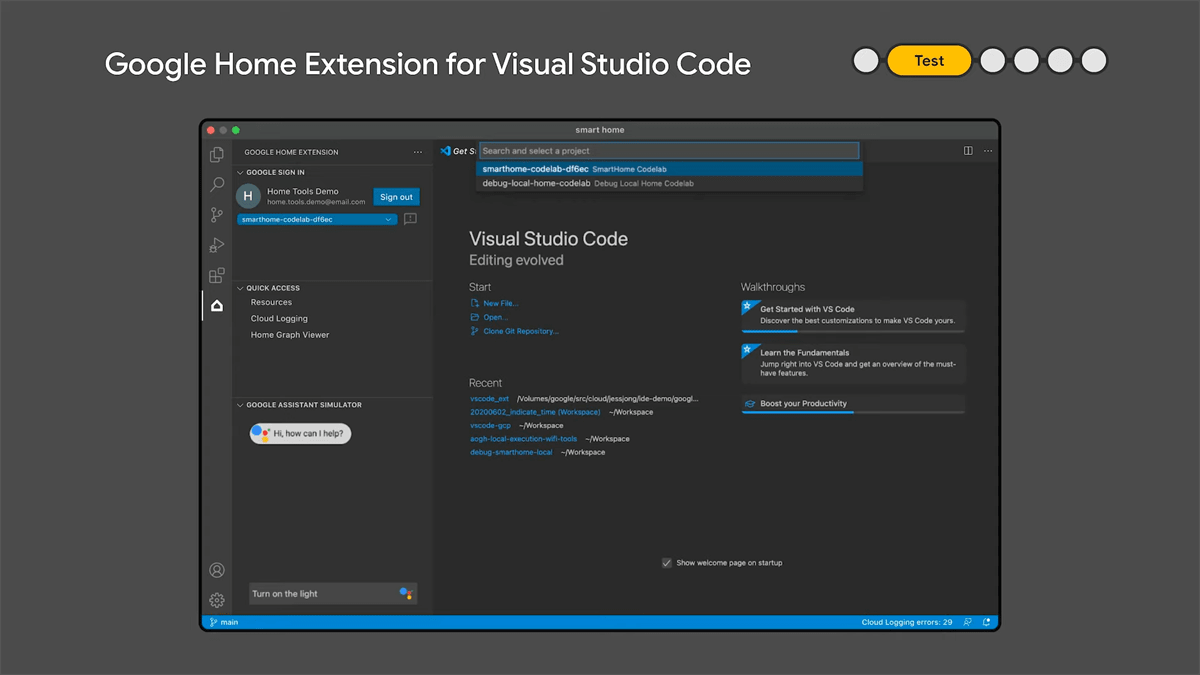Open the Resources quick access item
The width and height of the screenshot is (1200, 675).
[x=271, y=302]
